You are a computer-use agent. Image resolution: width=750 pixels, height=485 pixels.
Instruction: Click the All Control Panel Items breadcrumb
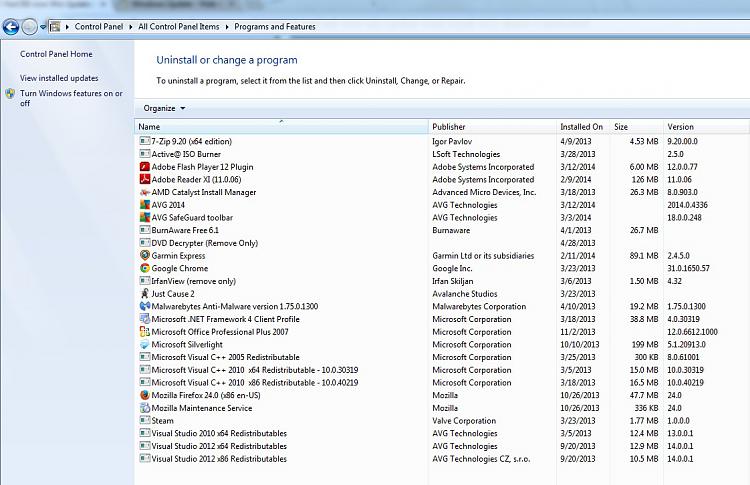click(x=178, y=27)
